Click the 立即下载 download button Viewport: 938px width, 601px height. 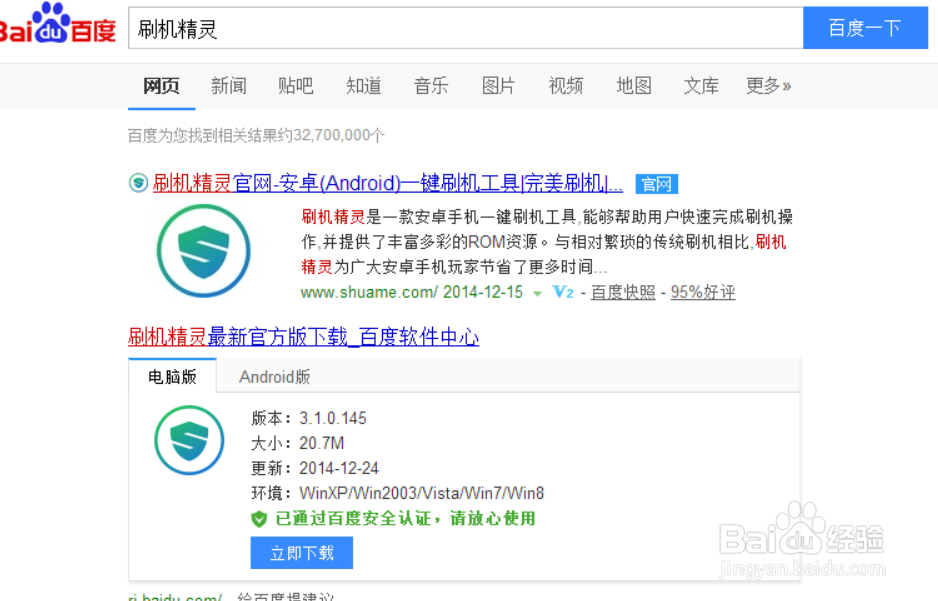click(301, 552)
